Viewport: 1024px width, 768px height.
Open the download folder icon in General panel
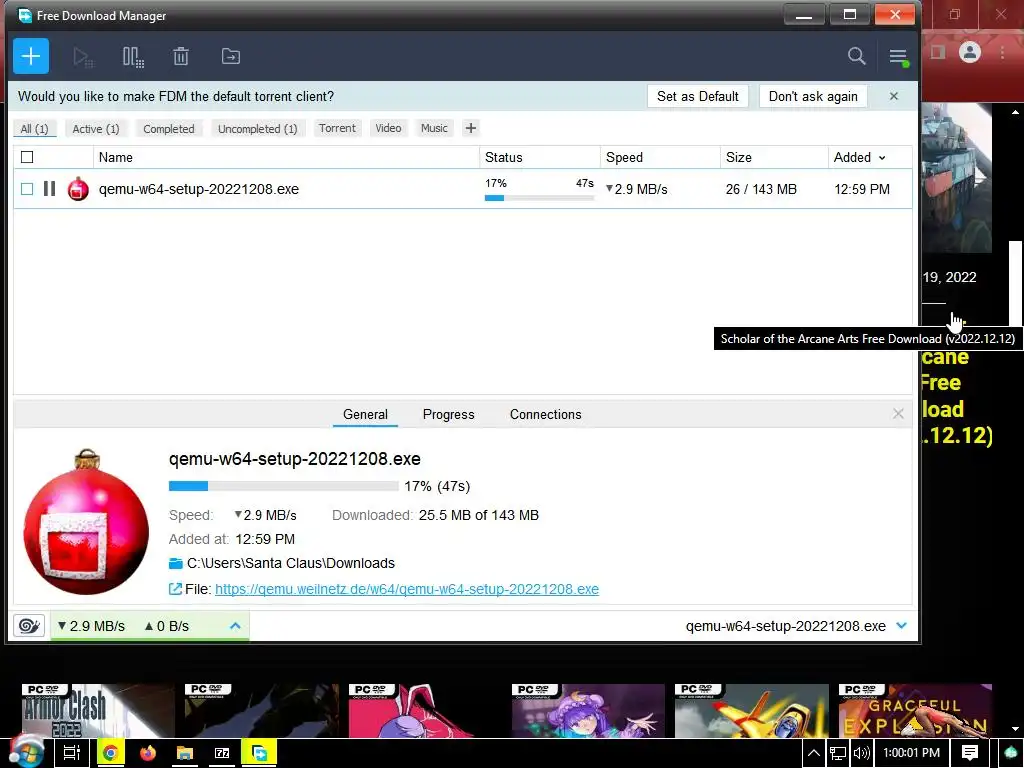[175, 563]
